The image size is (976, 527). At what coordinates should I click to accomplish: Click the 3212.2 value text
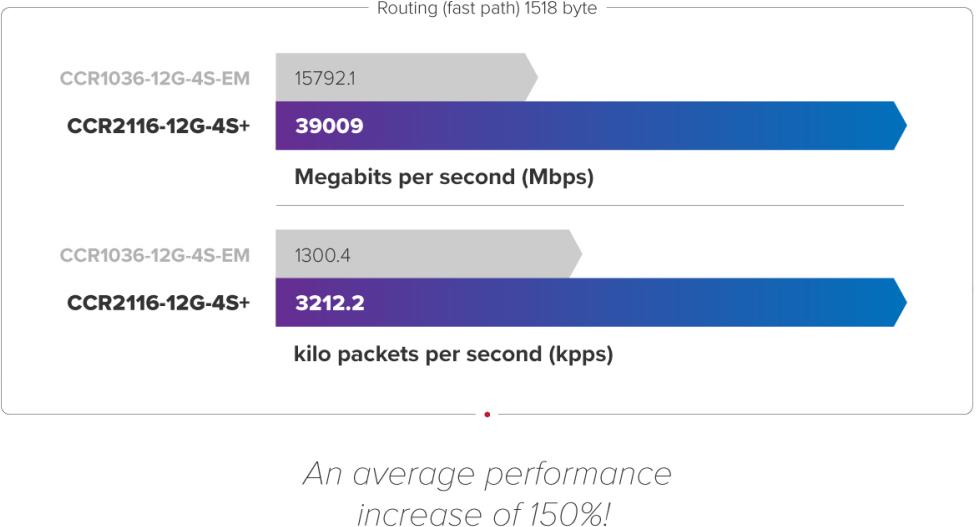(329, 302)
